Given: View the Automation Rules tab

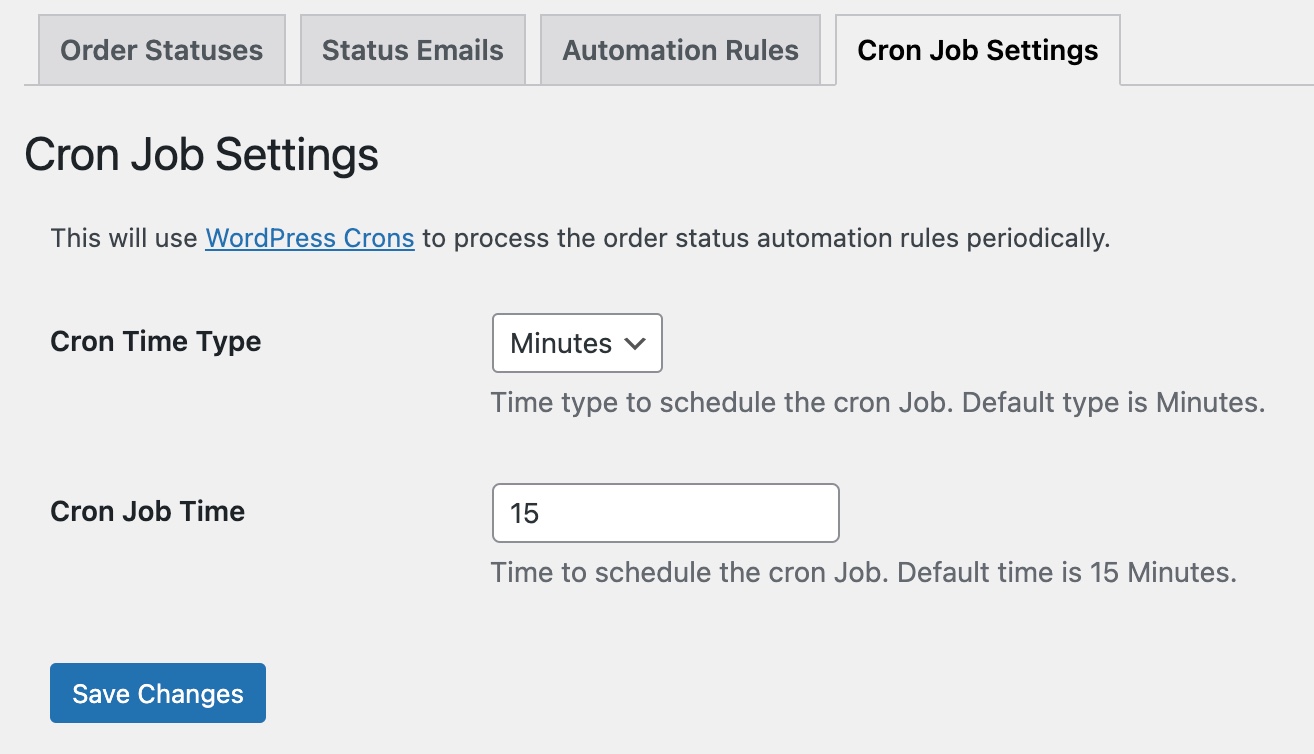Looking at the screenshot, I should click(680, 49).
